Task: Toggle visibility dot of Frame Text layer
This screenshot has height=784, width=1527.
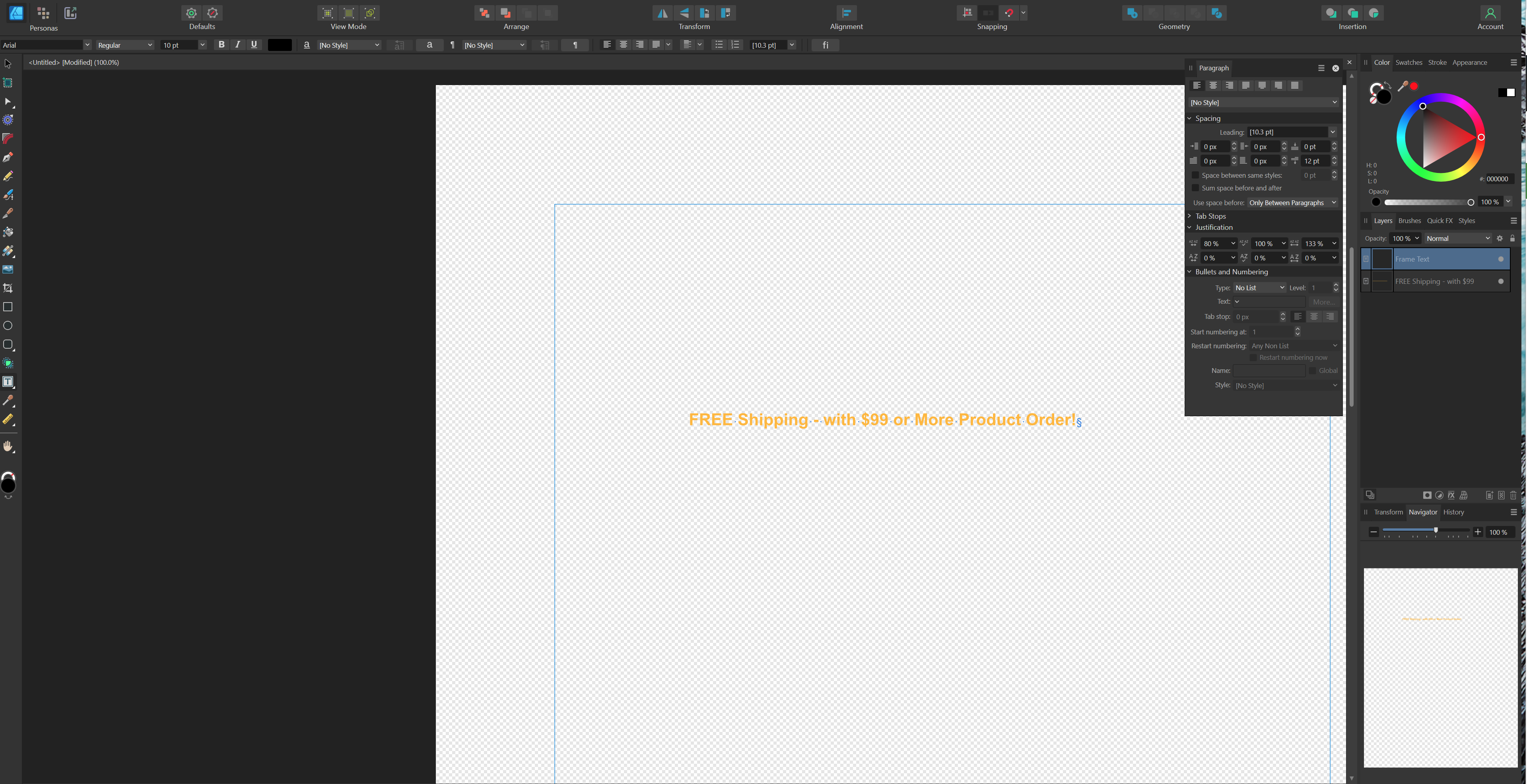Action: (1500, 260)
